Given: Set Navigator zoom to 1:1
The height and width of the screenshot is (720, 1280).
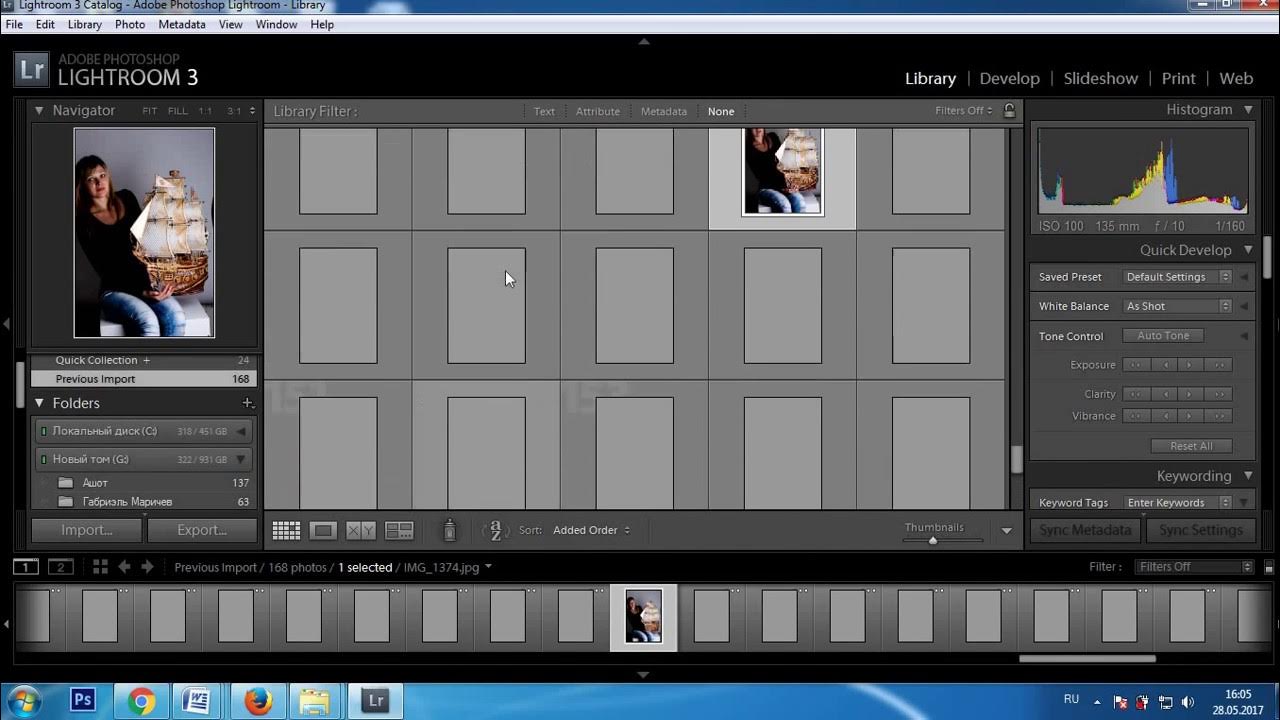Looking at the screenshot, I should click(205, 111).
